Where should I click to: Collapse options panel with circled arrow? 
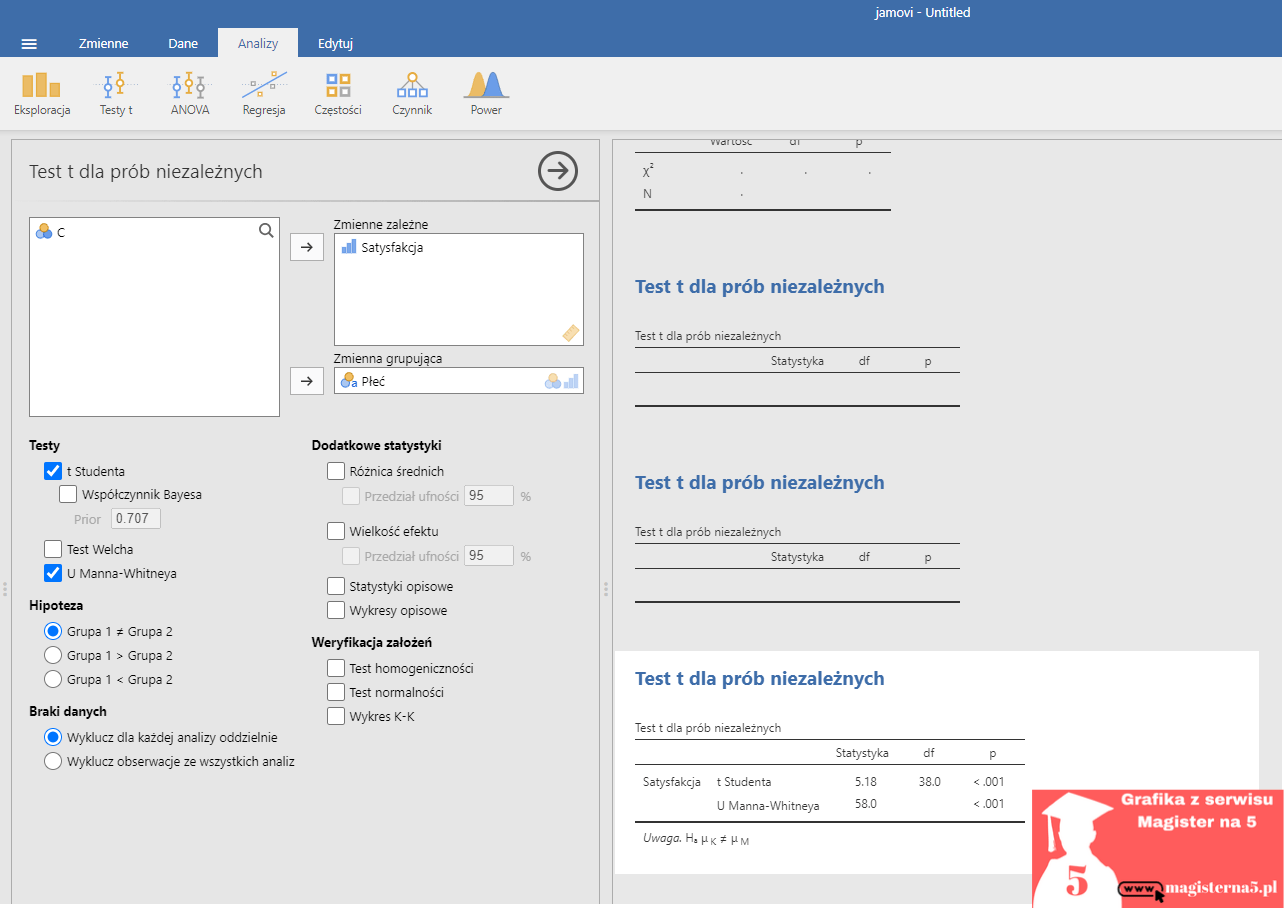[558, 171]
